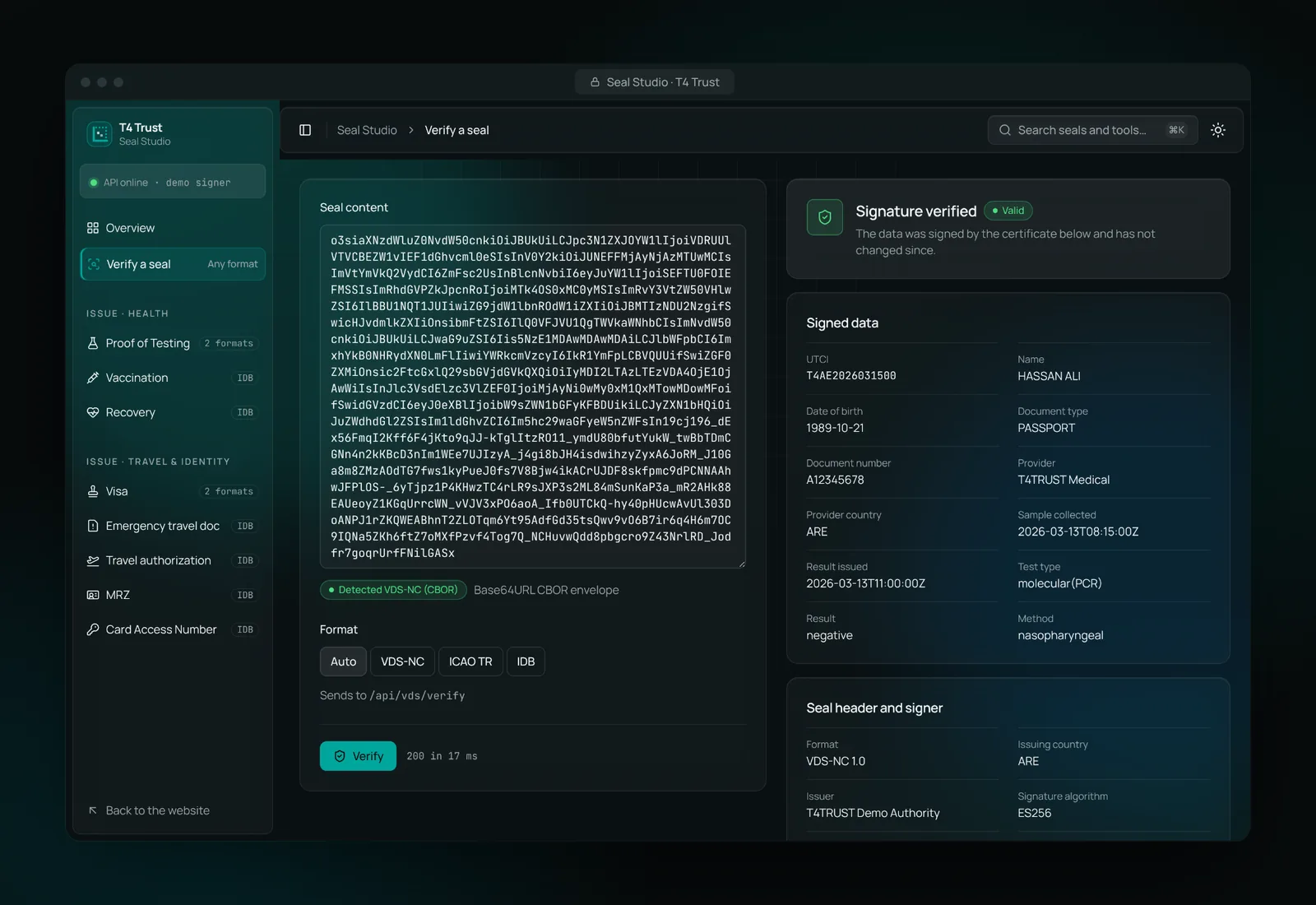The image size is (1316, 905).
Task: Select method value nasopharyngeal
Action: pyautogui.click(x=1060, y=635)
